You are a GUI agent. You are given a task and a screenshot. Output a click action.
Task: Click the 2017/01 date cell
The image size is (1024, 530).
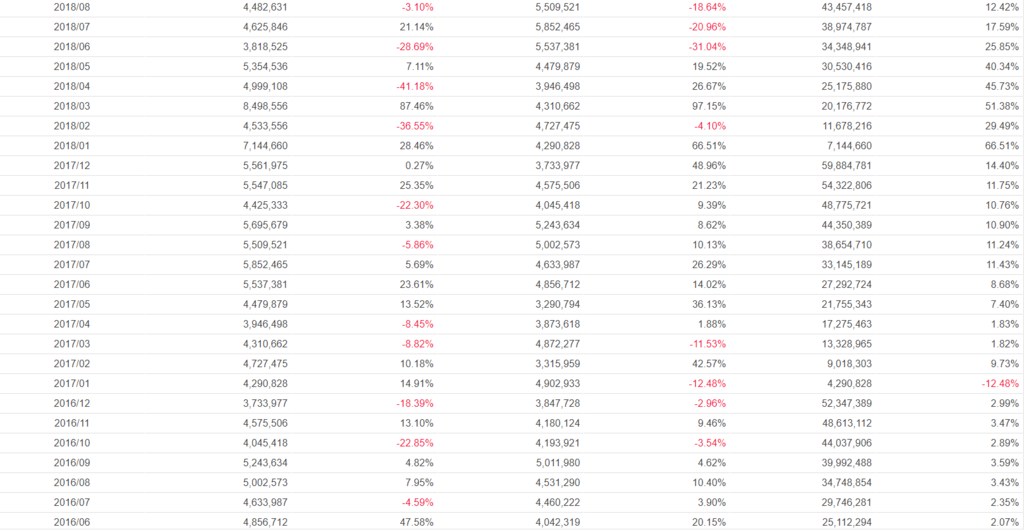pyautogui.click(x=71, y=383)
